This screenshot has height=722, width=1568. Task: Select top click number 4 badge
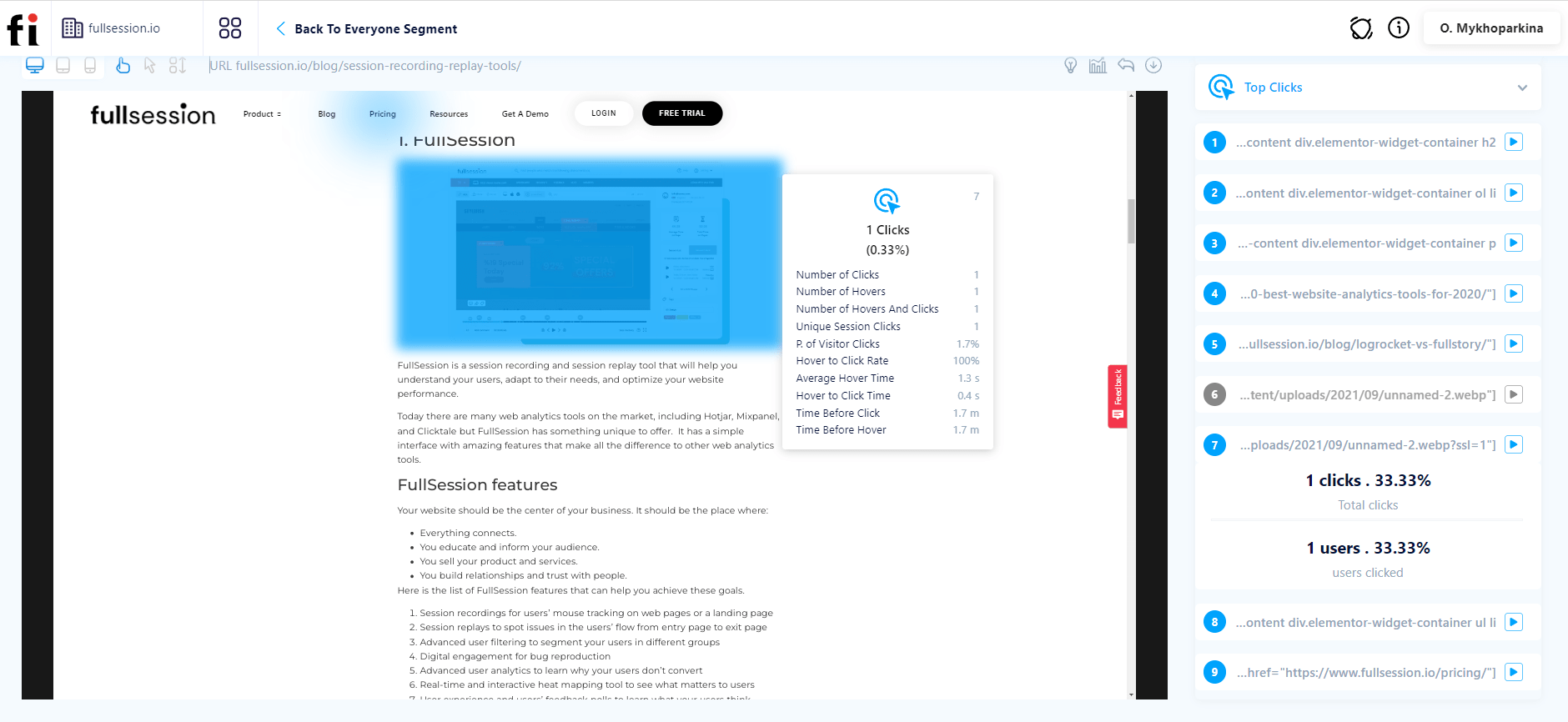1214,293
